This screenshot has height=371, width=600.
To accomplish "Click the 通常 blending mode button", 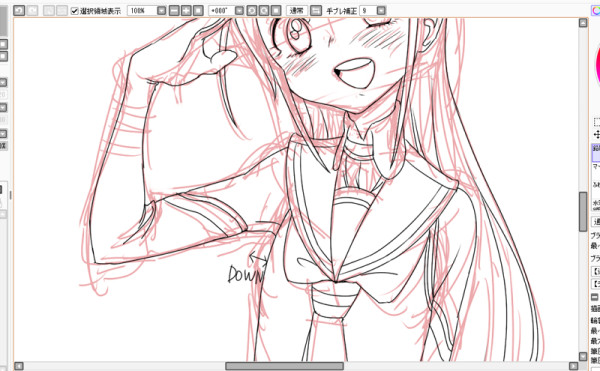I will point(297,11).
